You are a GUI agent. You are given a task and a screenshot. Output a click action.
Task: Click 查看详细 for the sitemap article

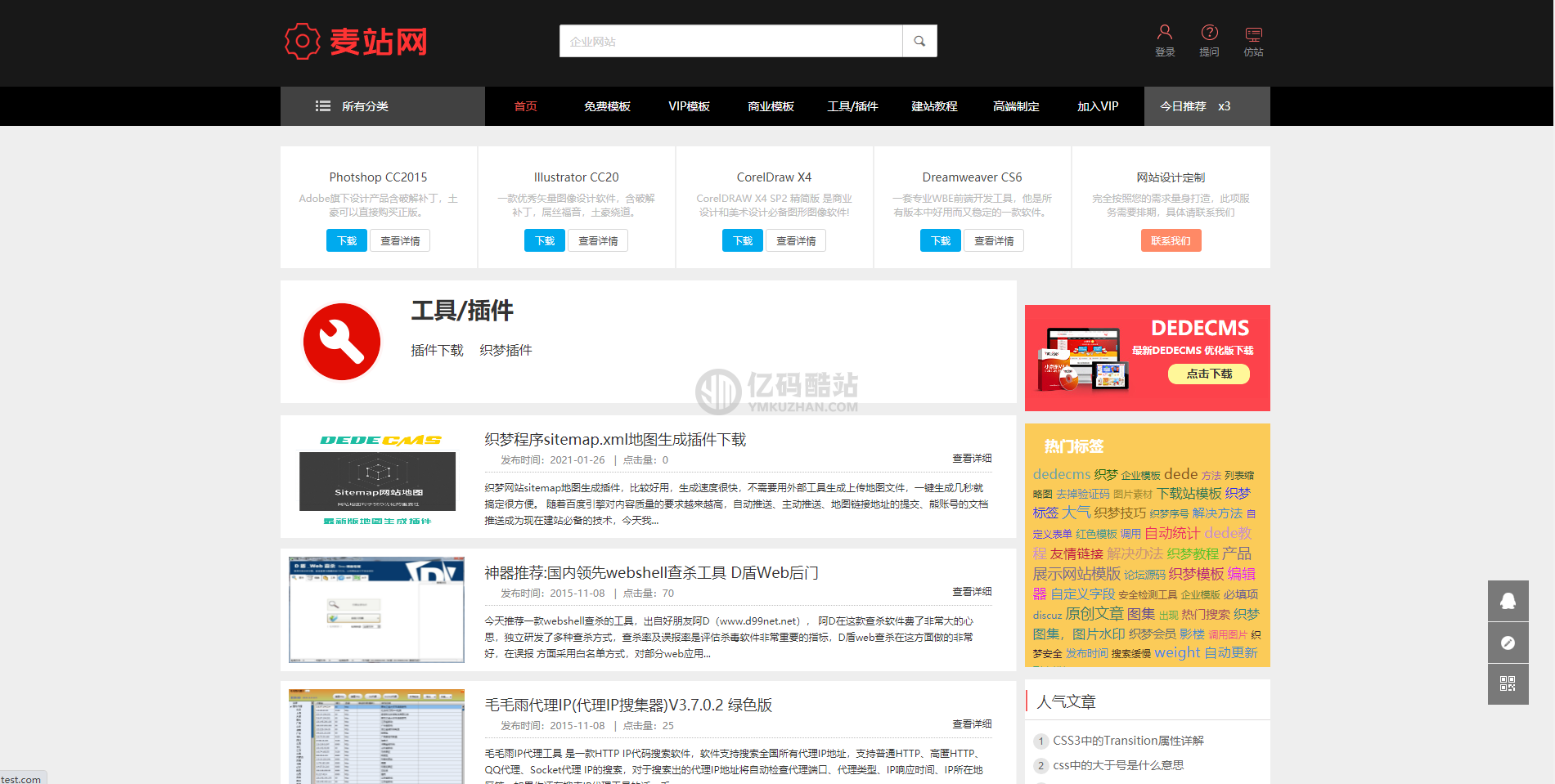pyautogui.click(x=972, y=458)
